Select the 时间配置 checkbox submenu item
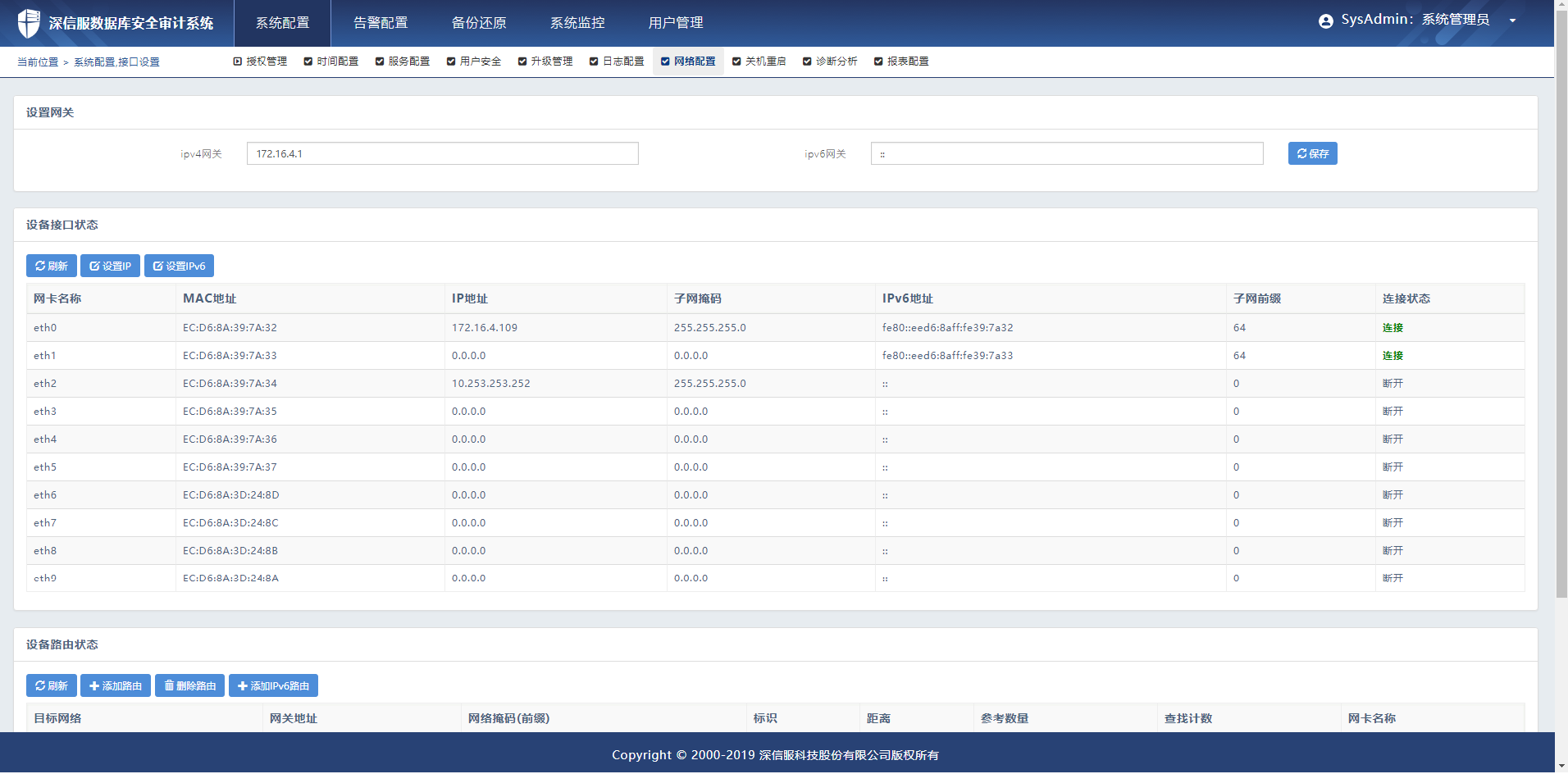Screen dimensions: 1568x774 tap(331, 61)
